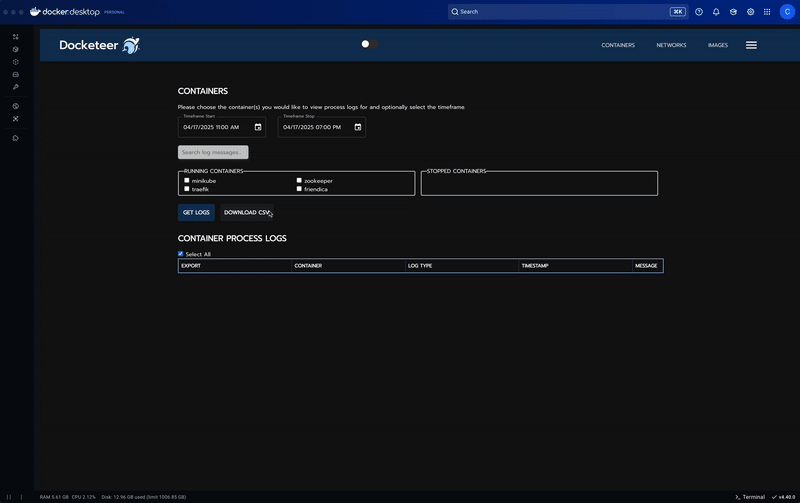Click the PERSONAL plan badge
Screen dimensions: 800x503
pos(114,12)
